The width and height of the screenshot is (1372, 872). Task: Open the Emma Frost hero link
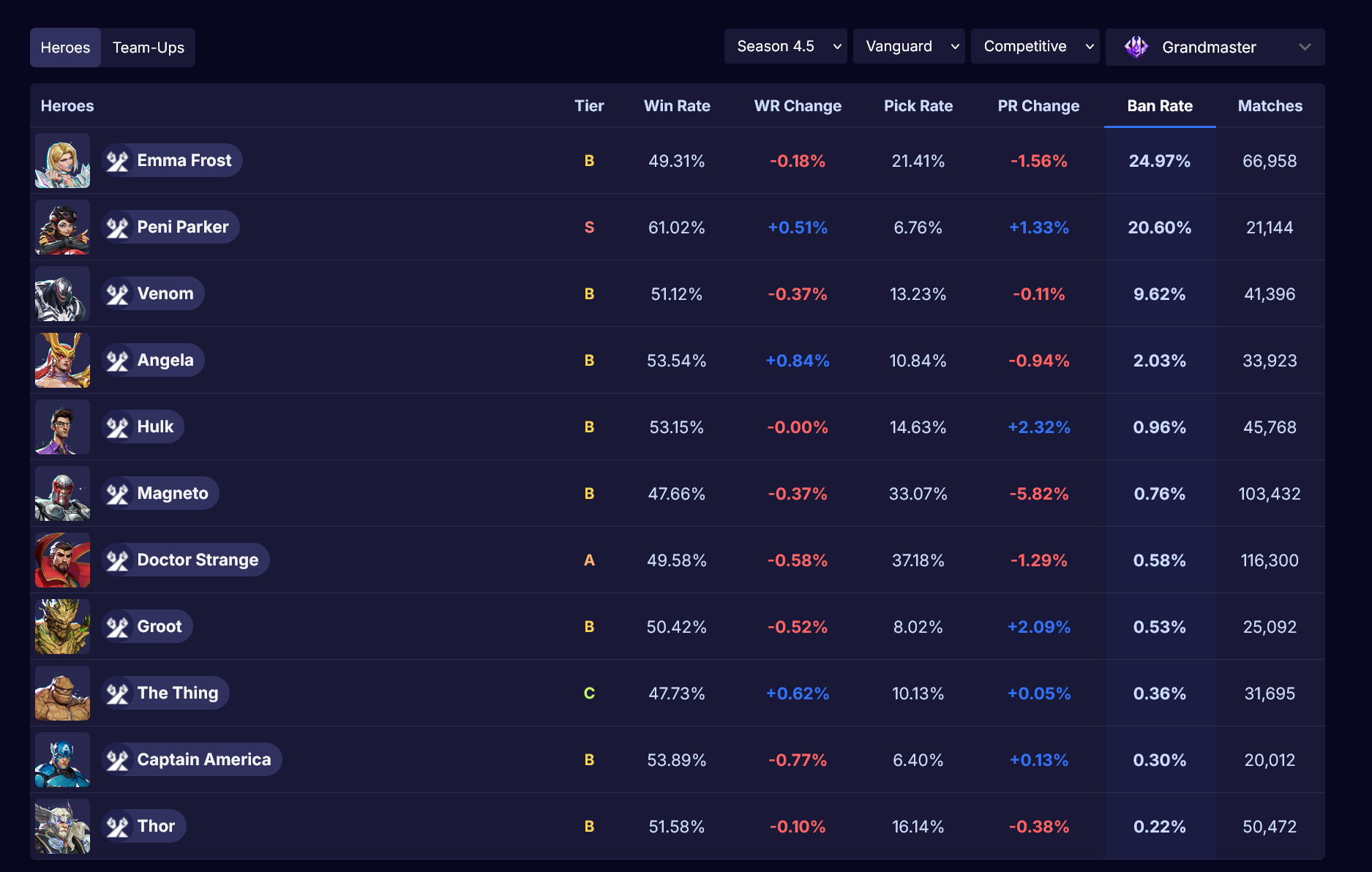pyautogui.click(x=172, y=161)
